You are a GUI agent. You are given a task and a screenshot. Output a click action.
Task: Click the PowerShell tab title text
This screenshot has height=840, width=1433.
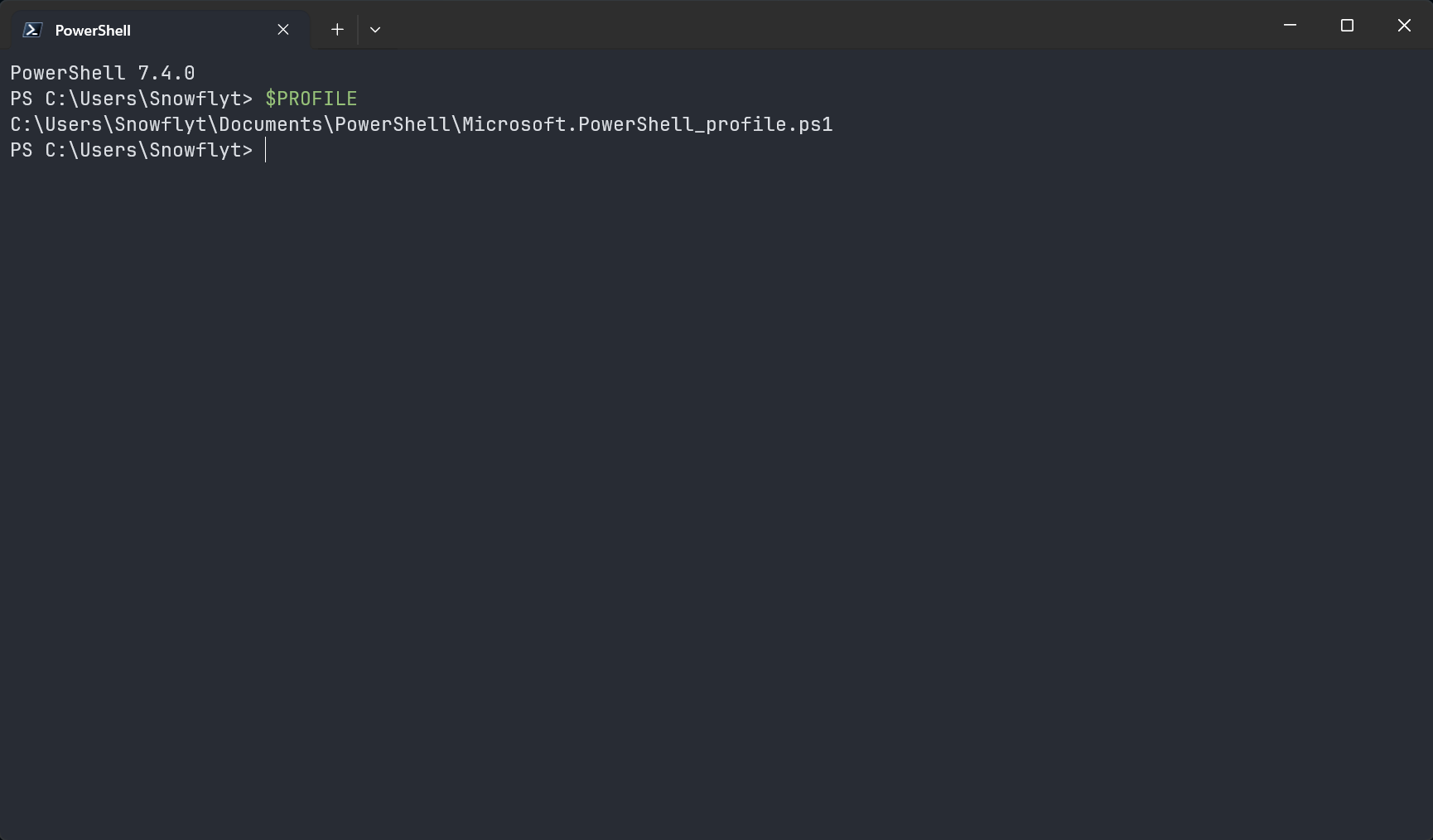point(92,30)
